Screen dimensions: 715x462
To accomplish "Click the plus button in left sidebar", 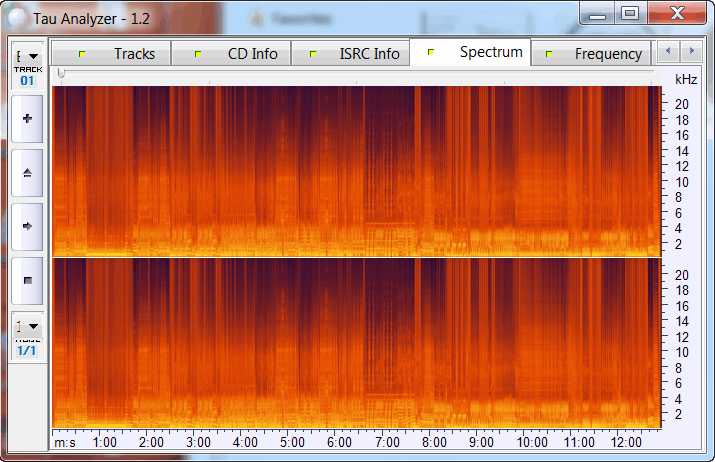I will 27,118.
